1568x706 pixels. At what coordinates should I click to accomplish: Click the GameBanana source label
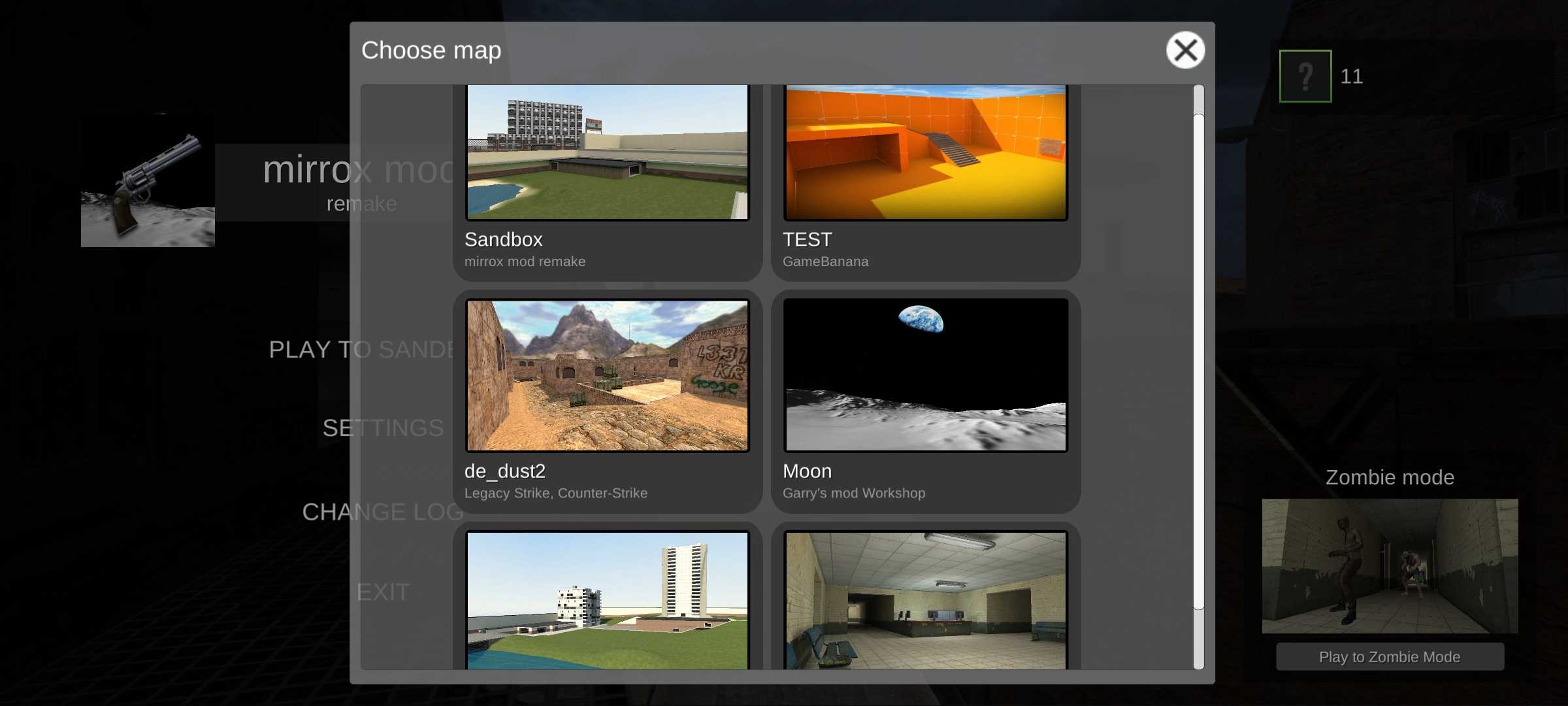point(826,261)
